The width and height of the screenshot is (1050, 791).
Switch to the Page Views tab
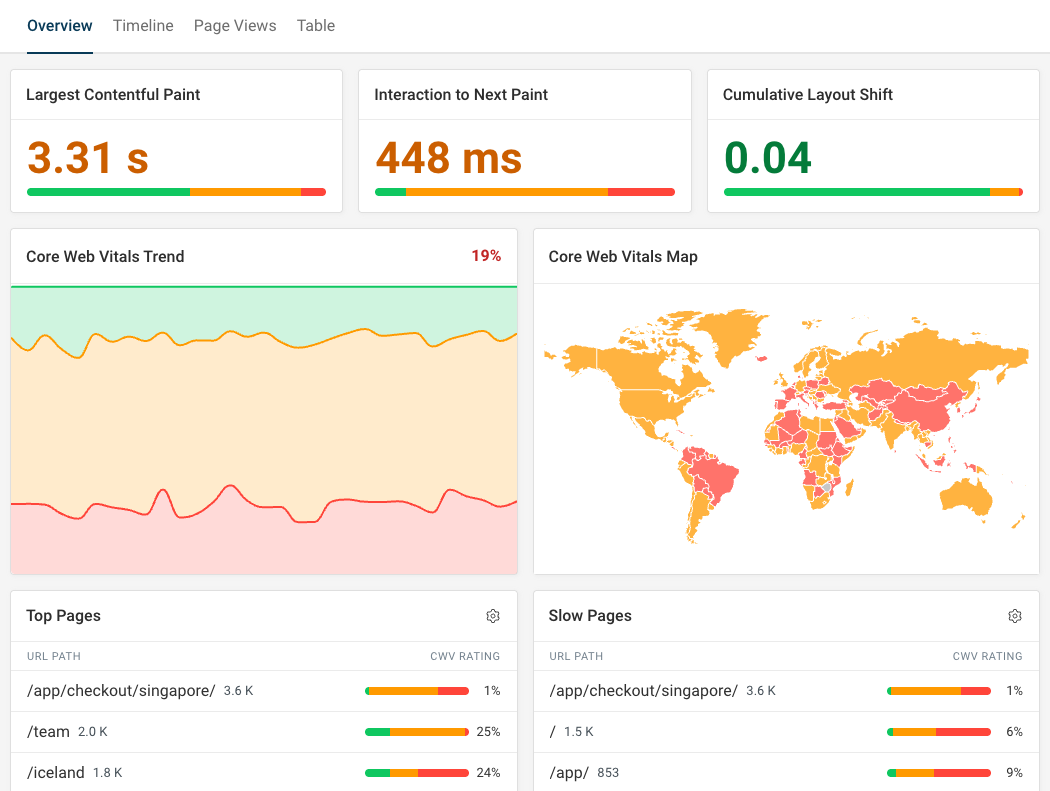[235, 25]
